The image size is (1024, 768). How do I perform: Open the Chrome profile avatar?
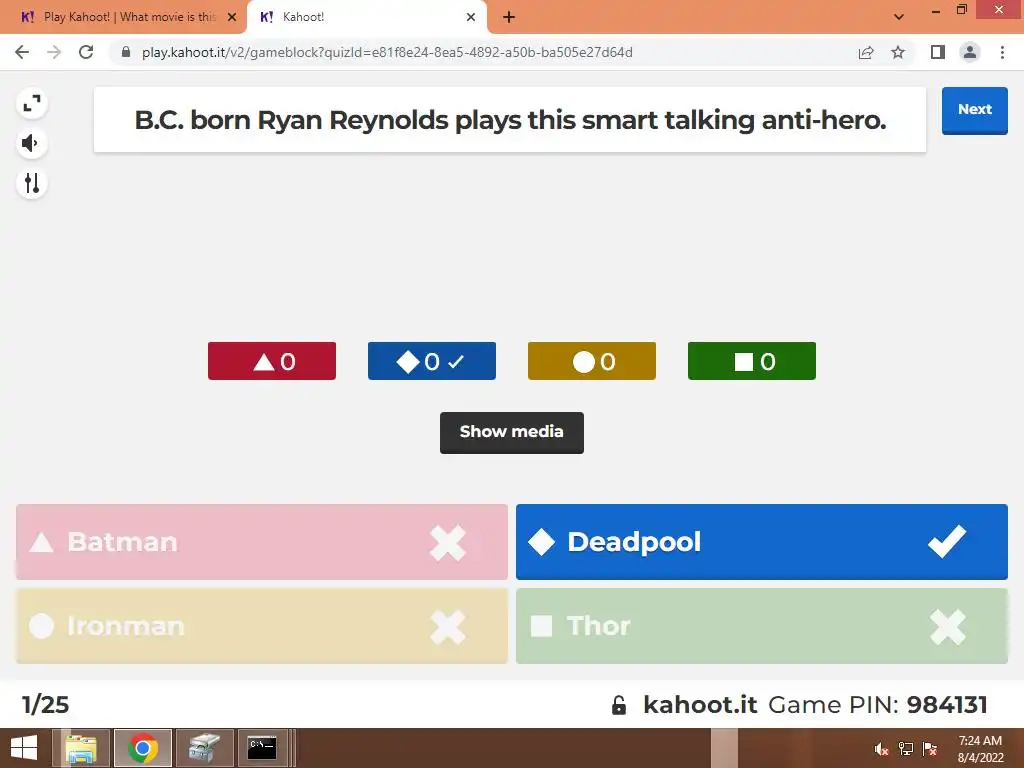pos(970,52)
